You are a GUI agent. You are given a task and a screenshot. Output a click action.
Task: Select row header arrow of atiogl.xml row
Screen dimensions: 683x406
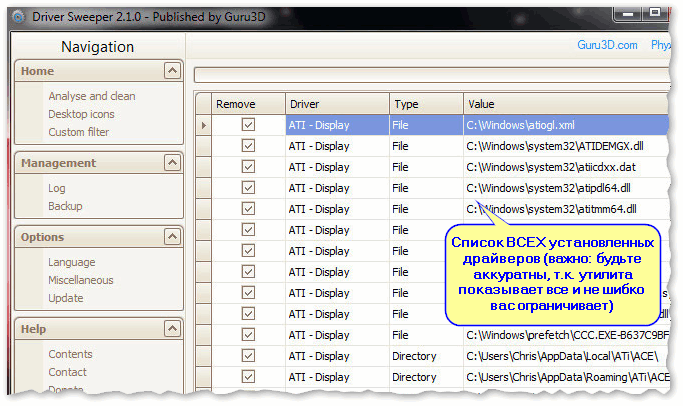(203, 125)
